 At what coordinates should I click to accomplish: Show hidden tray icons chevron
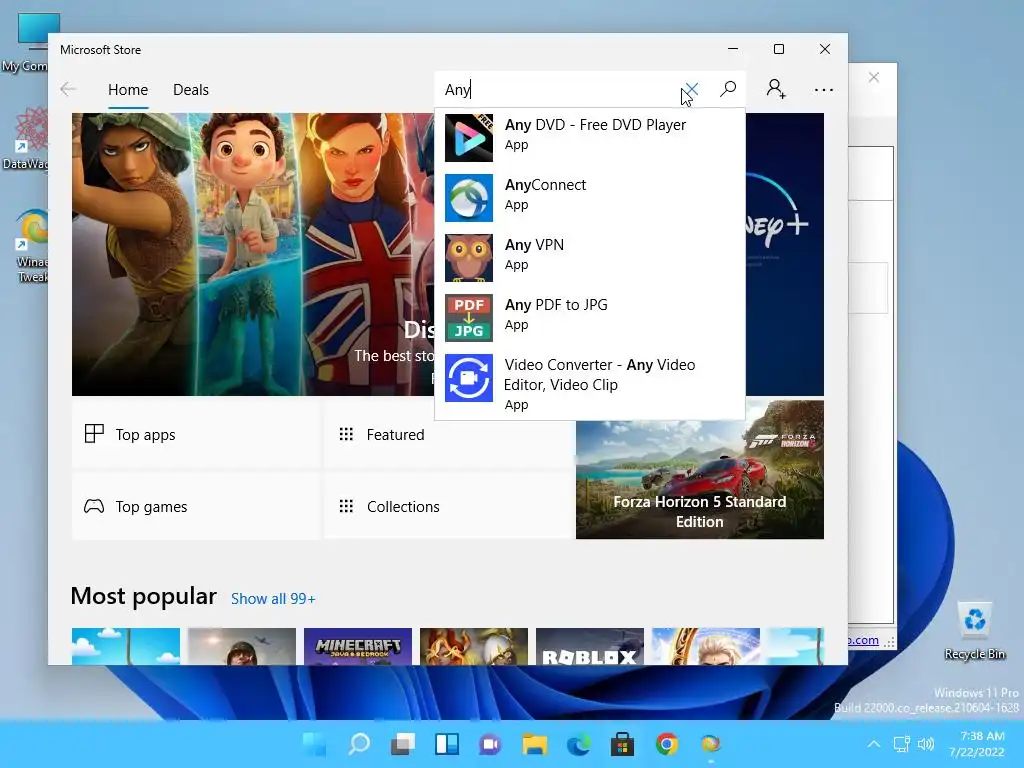873,744
